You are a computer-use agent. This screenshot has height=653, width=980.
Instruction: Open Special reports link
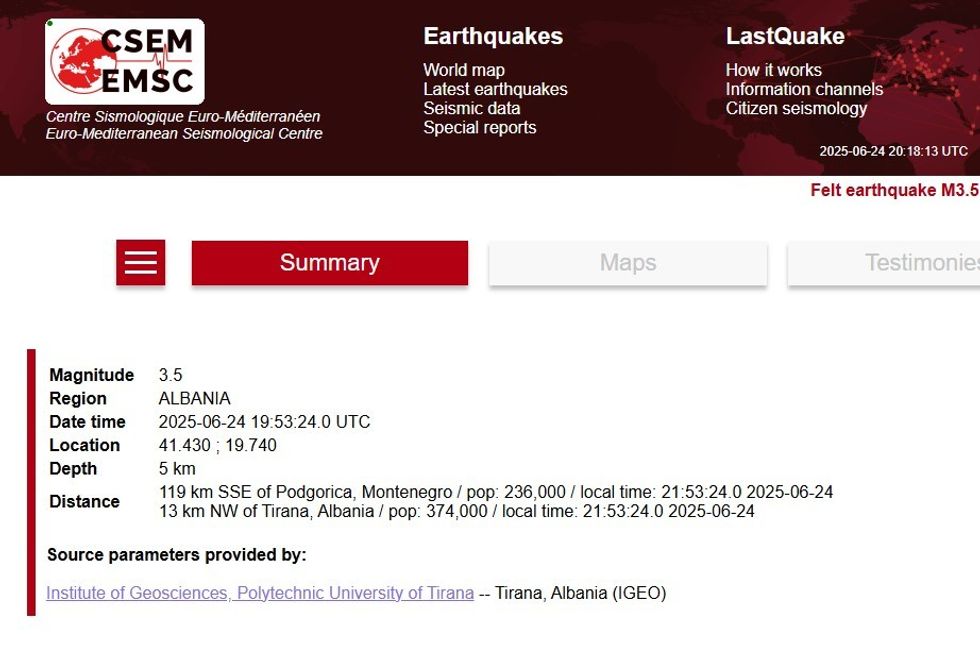479,127
